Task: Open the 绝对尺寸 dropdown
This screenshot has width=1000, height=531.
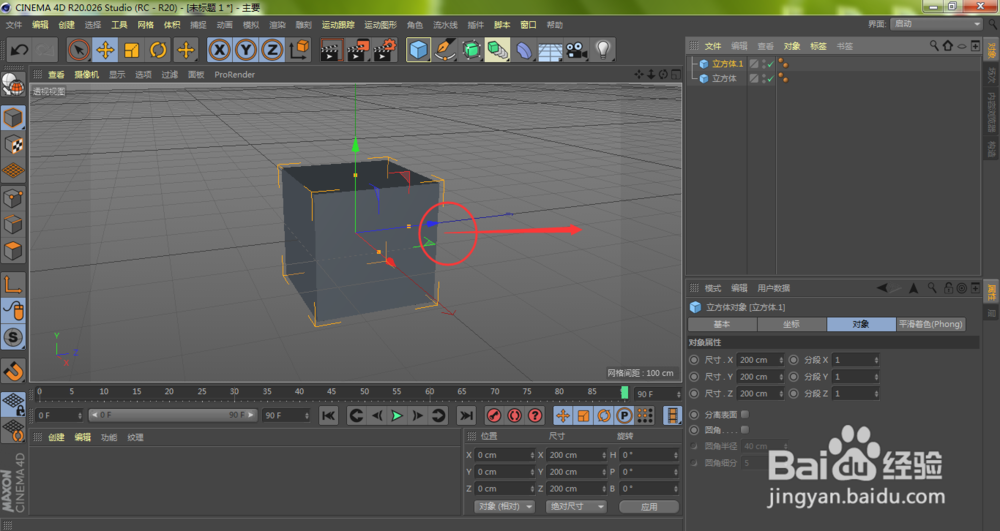Action: [575, 506]
